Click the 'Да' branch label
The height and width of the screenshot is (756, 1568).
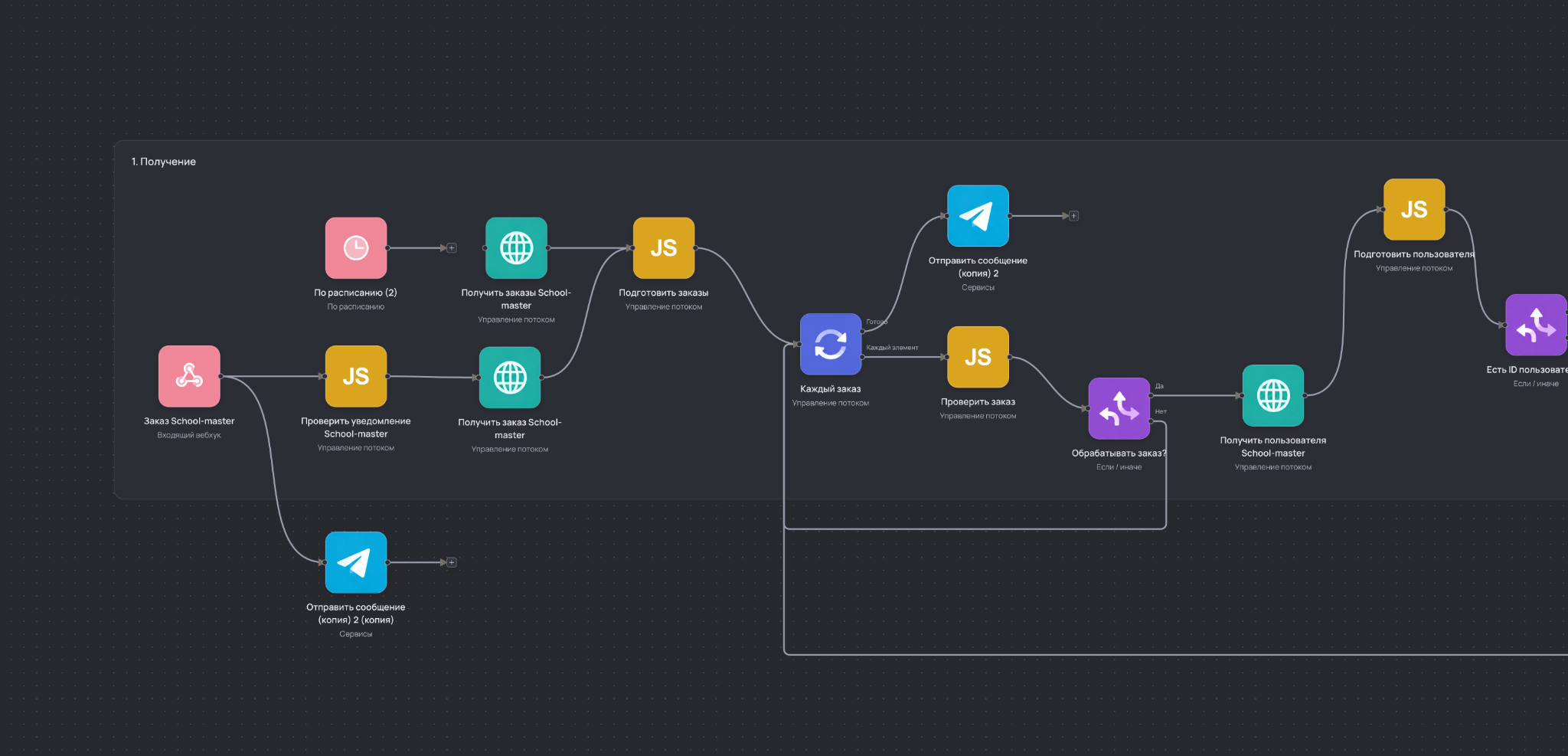1159,386
